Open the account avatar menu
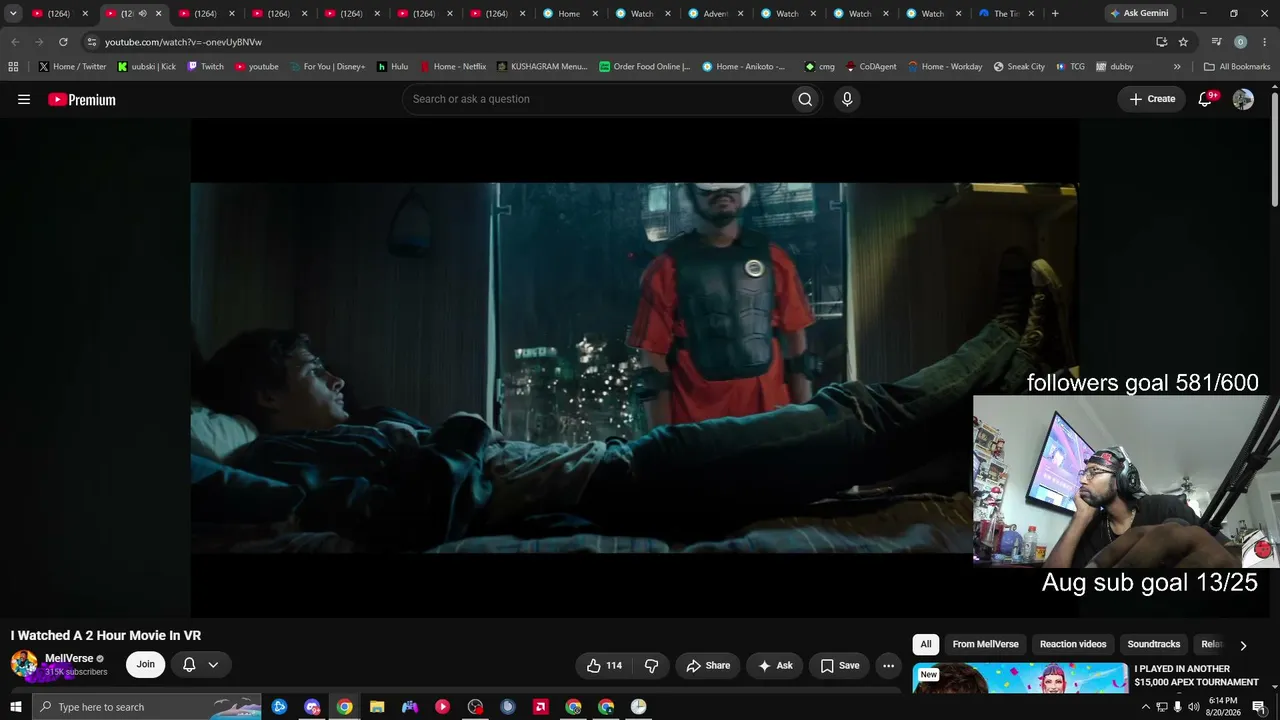Screen dimensions: 1280x720 tap(1243, 99)
